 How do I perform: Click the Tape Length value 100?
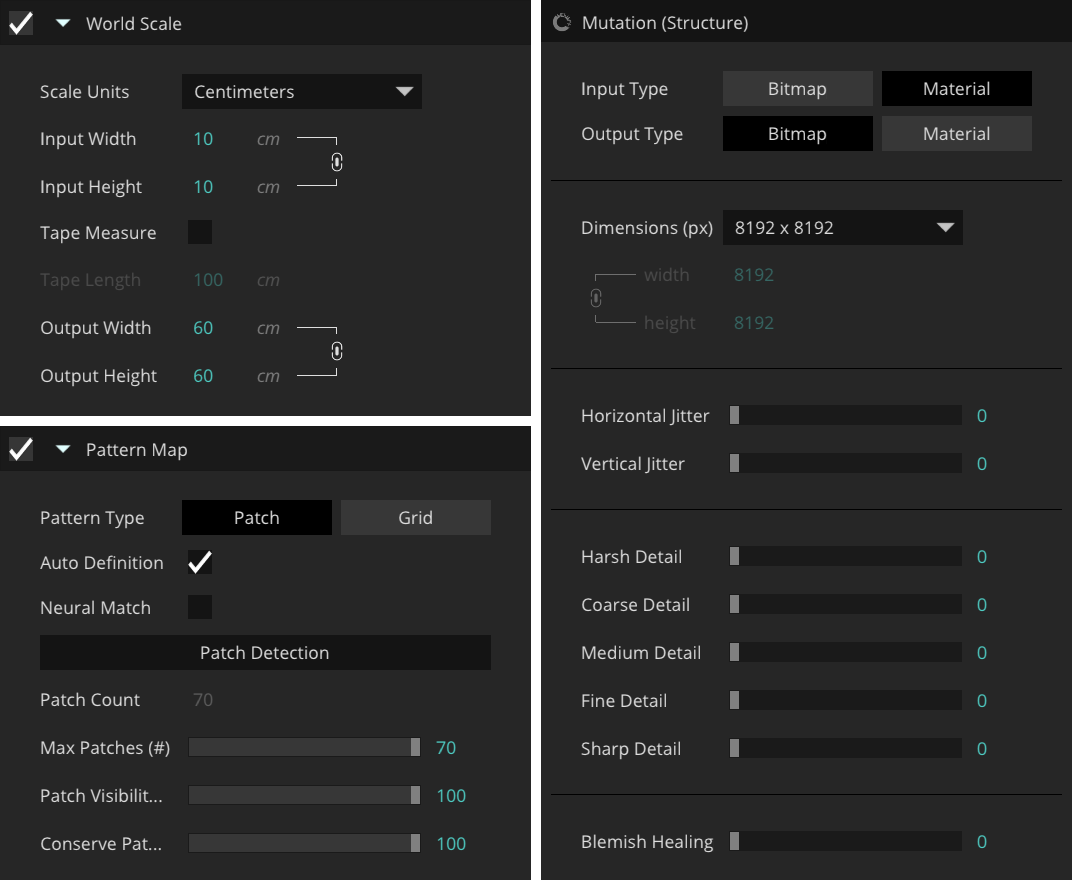click(208, 280)
